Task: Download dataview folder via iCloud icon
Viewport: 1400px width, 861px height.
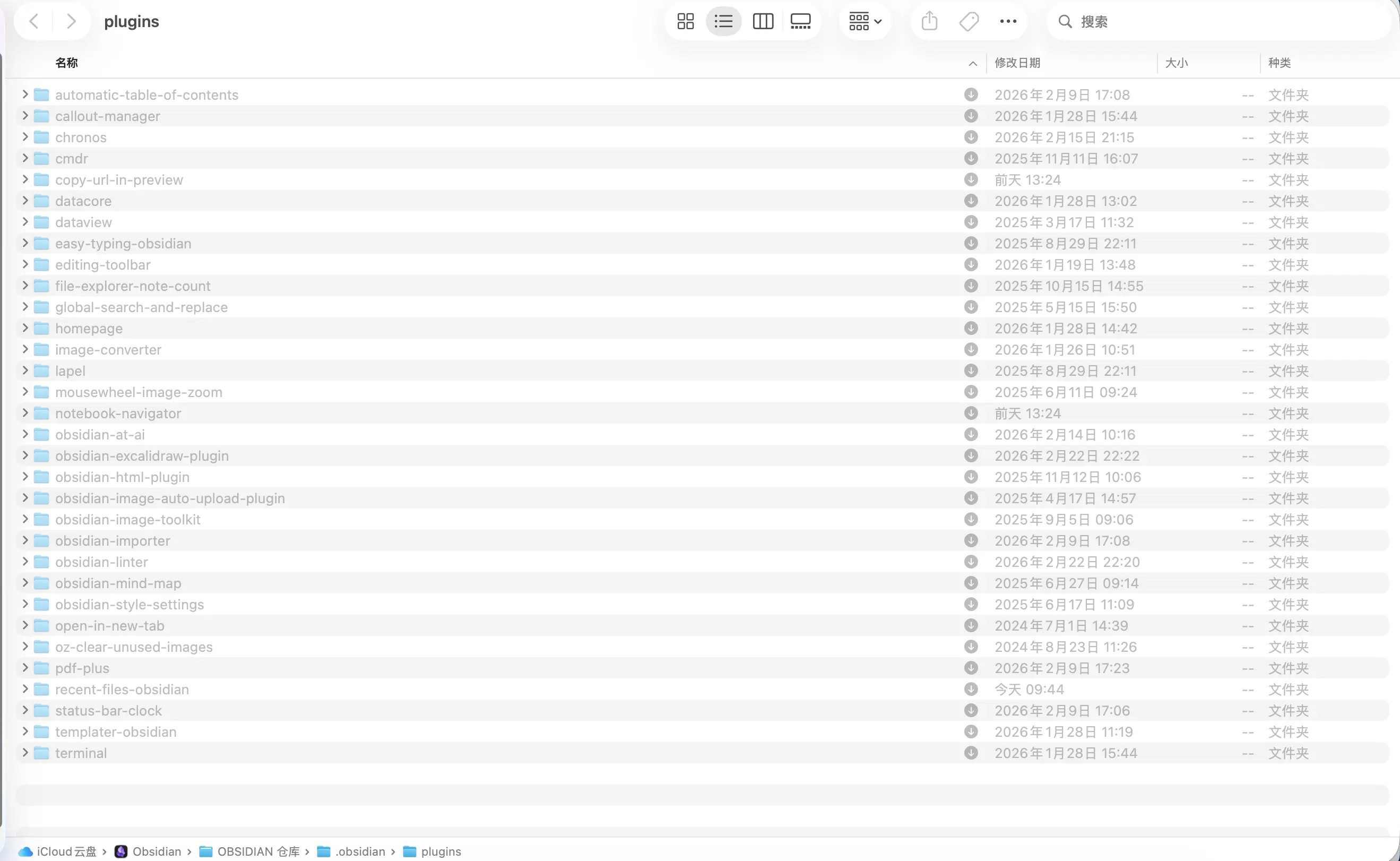Action: pyautogui.click(x=971, y=222)
